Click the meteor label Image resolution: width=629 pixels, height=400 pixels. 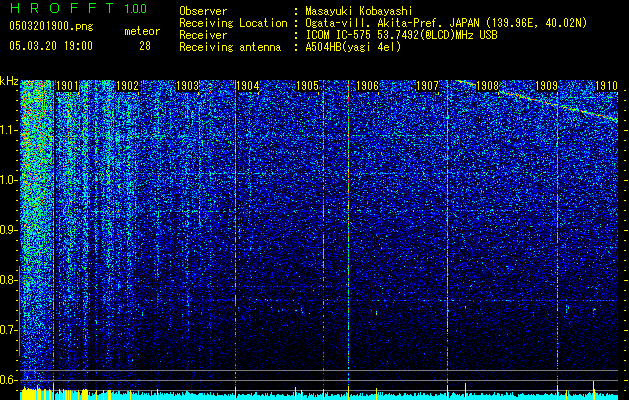coord(142,31)
